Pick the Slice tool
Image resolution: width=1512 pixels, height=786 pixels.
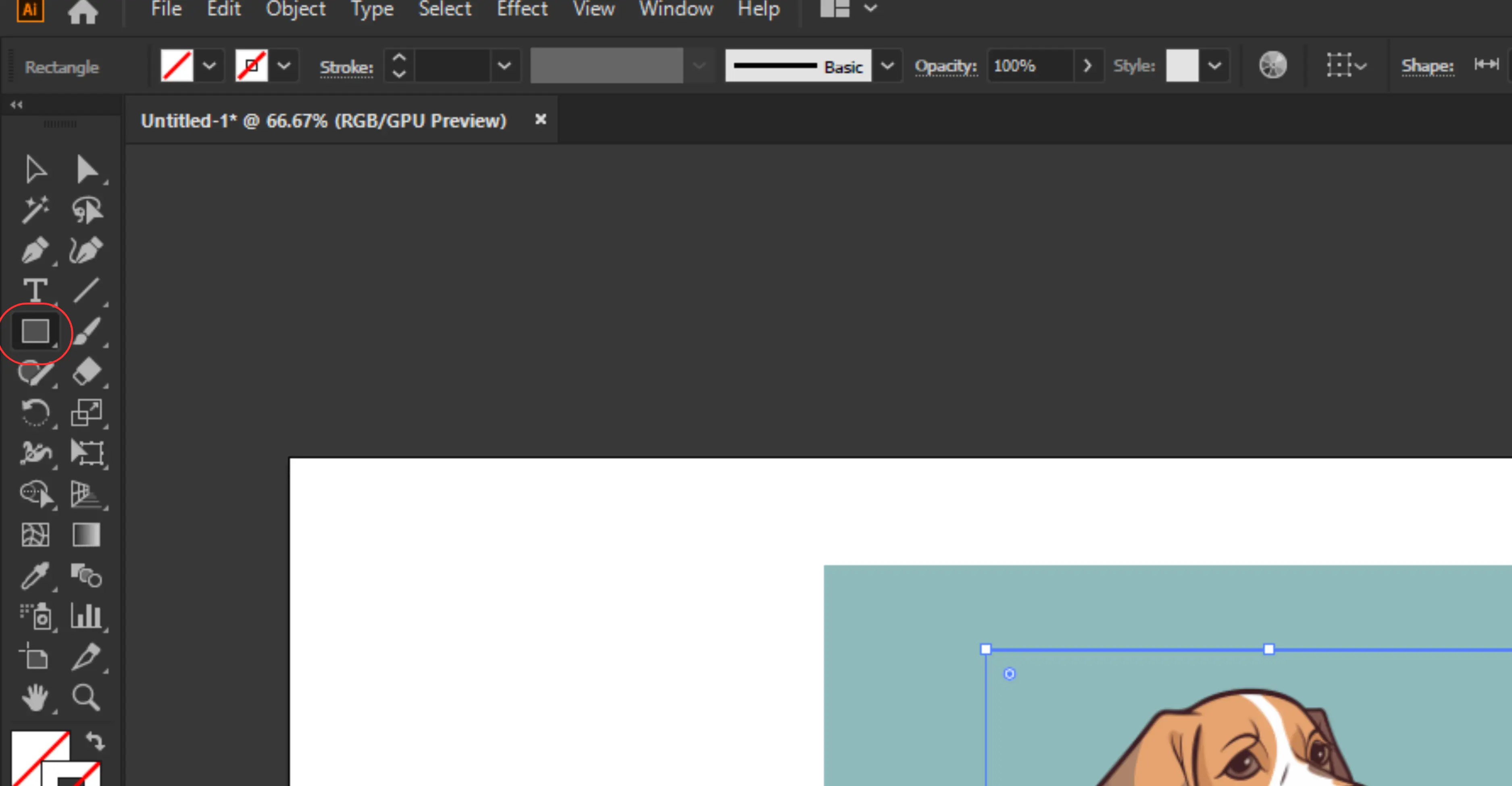click(87, 656)
